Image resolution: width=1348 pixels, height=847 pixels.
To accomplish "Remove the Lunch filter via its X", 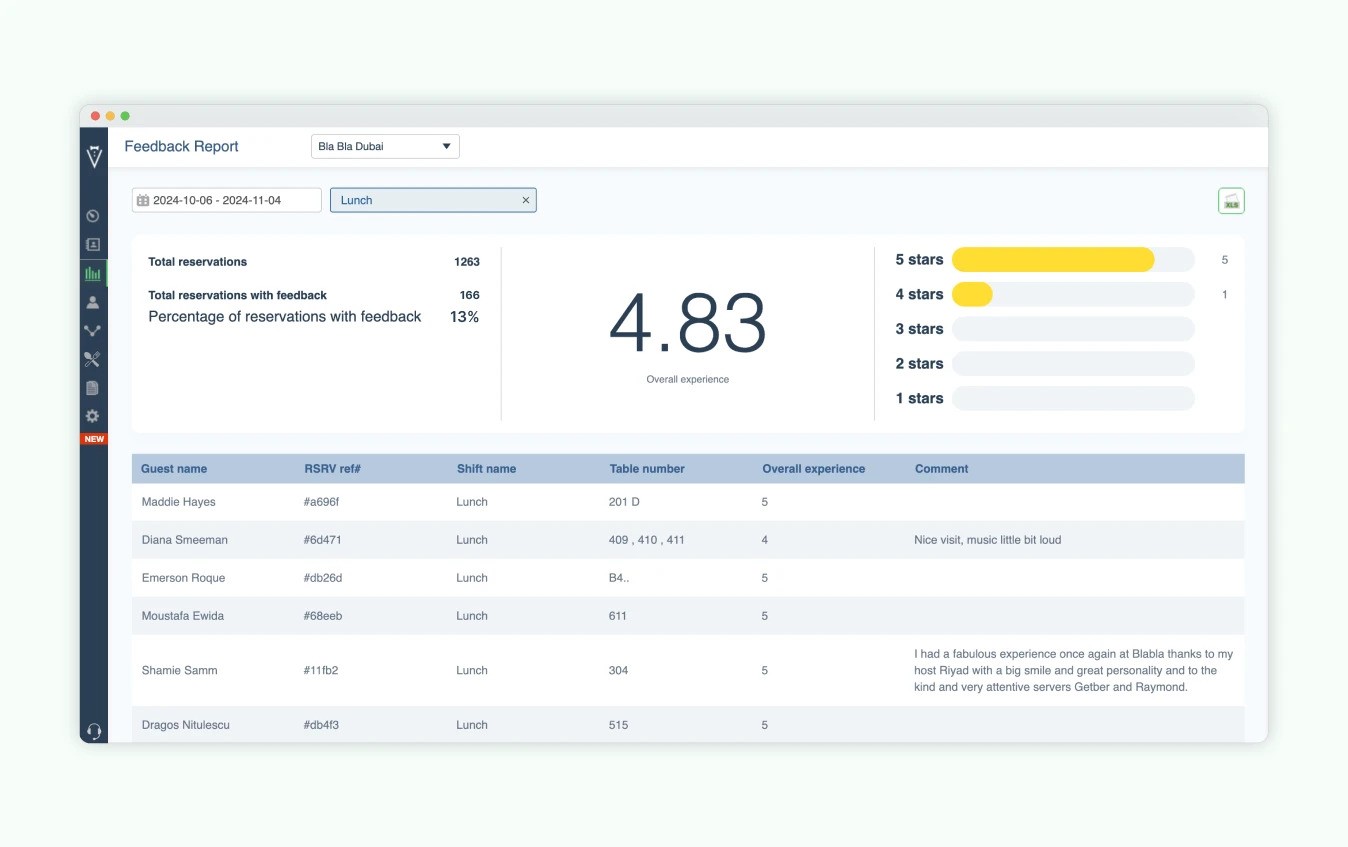I will point(526,200).
